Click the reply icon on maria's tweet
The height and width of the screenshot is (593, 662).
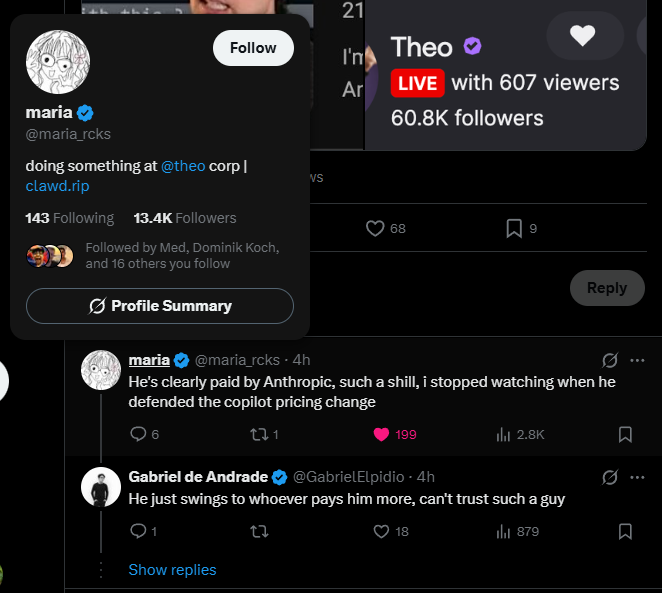(138, 434)
